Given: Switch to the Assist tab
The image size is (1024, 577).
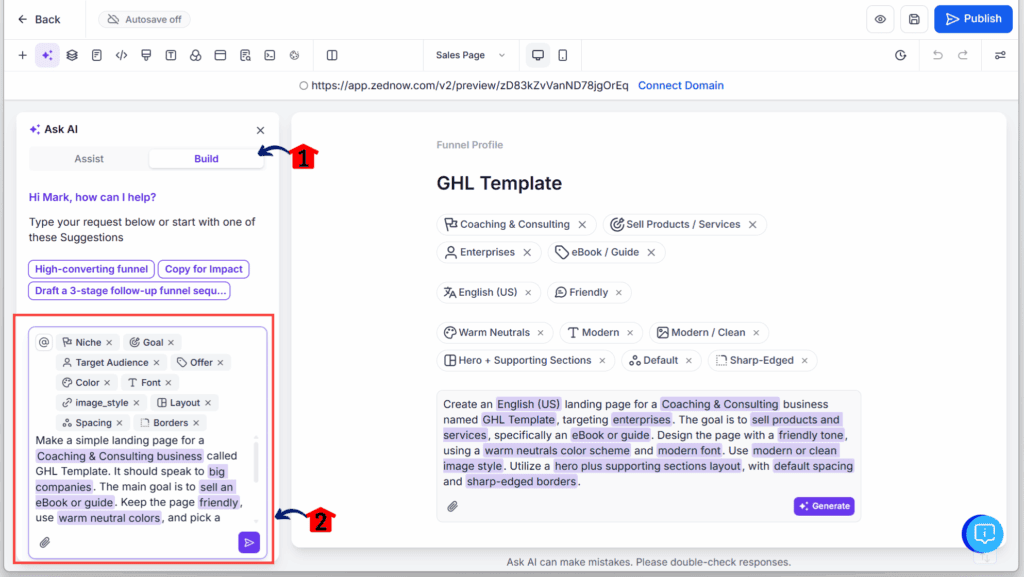Looking at the screenshot, I should 89,158.
